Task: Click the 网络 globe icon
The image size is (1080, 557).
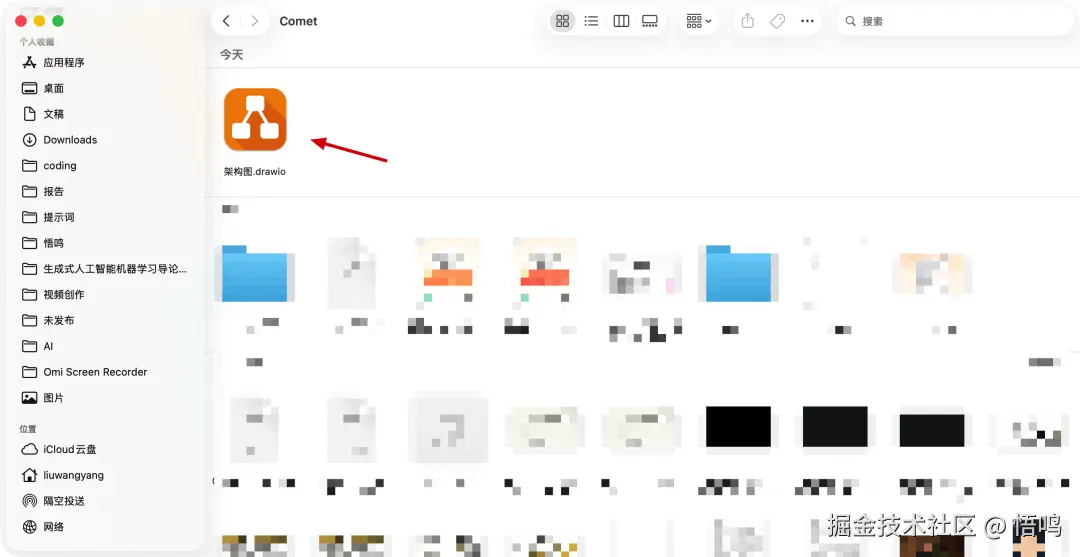Action: coord(29,527)
